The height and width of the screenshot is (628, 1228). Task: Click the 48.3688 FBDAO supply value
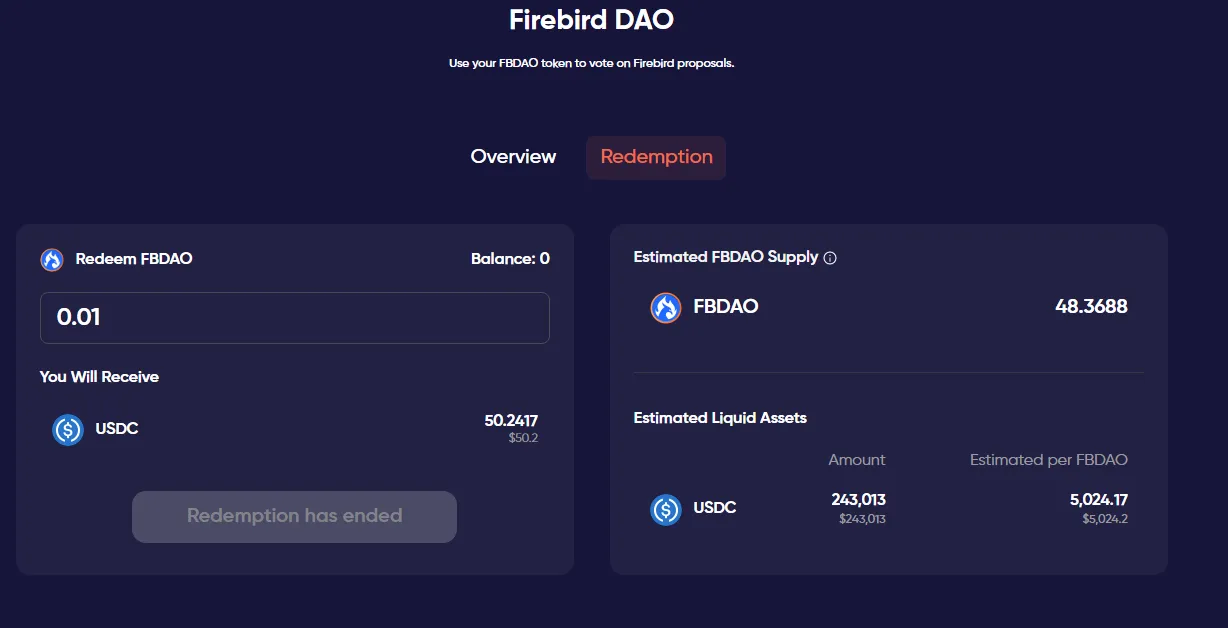coord(1091,307)
